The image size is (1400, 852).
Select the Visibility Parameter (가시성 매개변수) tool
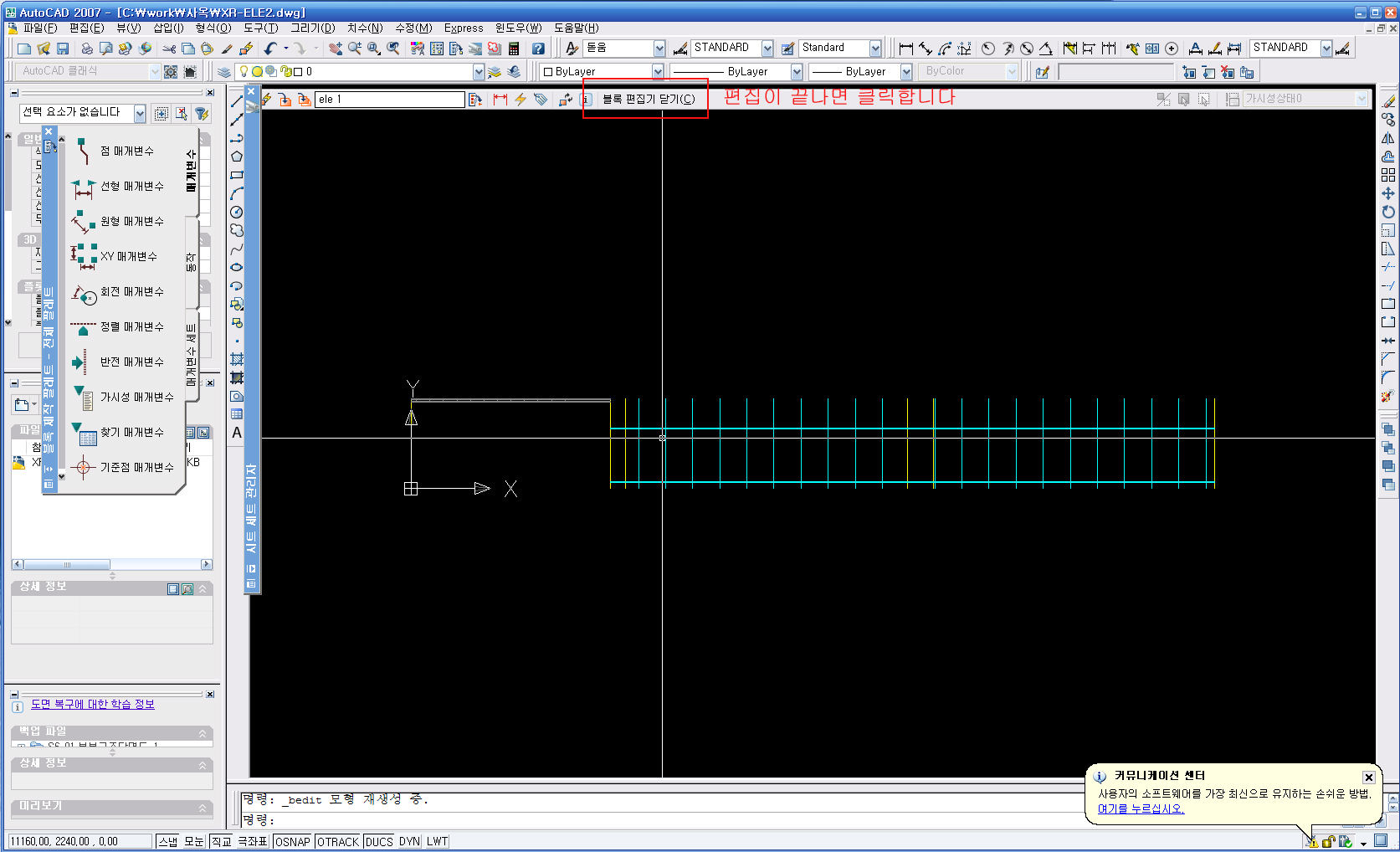(136, 398)
